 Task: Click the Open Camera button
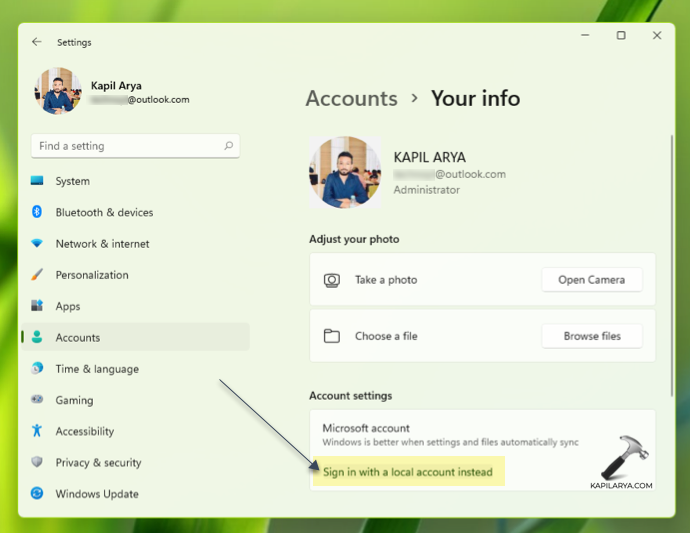(591, 280)
